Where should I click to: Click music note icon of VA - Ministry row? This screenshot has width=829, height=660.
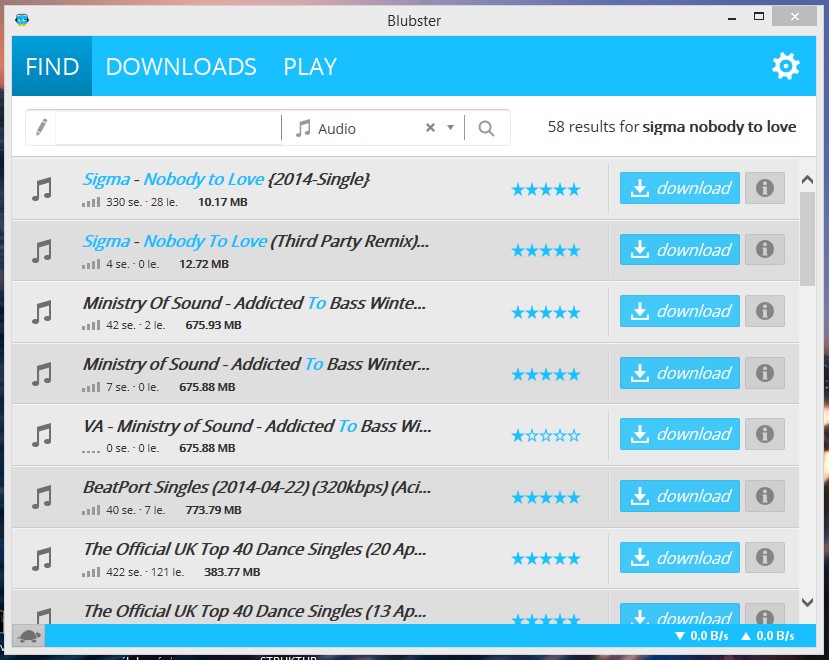pyautogui.click(x=42, y=435)
